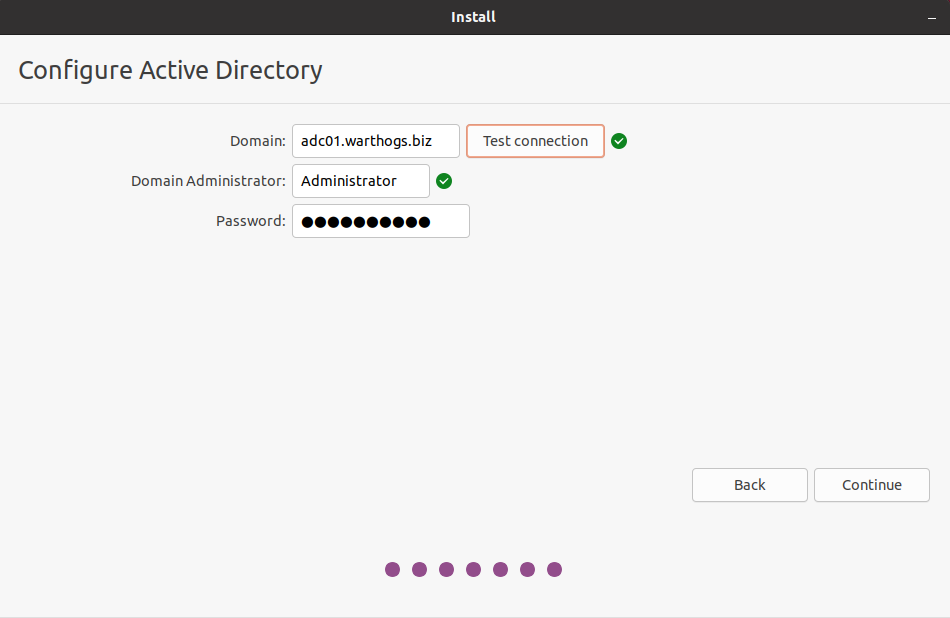Image resolution: width=950 pixels, height=618 pixels.
Task: Focus the Domain field containing adc01.warthogs.biz
Action: pyautogui.click(x=375, y=141)
